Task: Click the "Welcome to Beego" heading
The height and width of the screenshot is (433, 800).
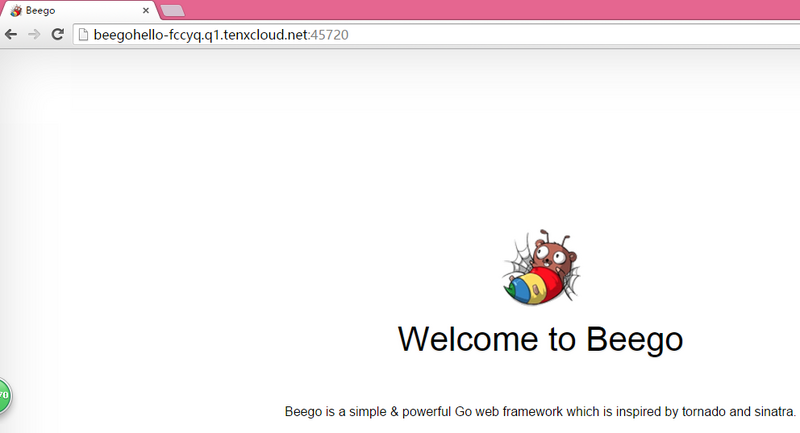Action: click(x=540, y=339)
